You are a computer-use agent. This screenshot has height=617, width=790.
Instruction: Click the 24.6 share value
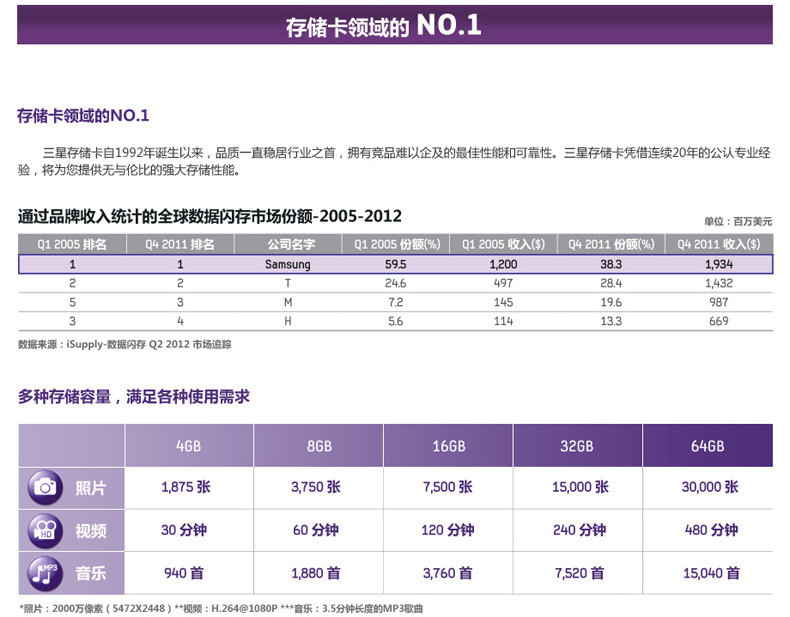click(396, 283)
